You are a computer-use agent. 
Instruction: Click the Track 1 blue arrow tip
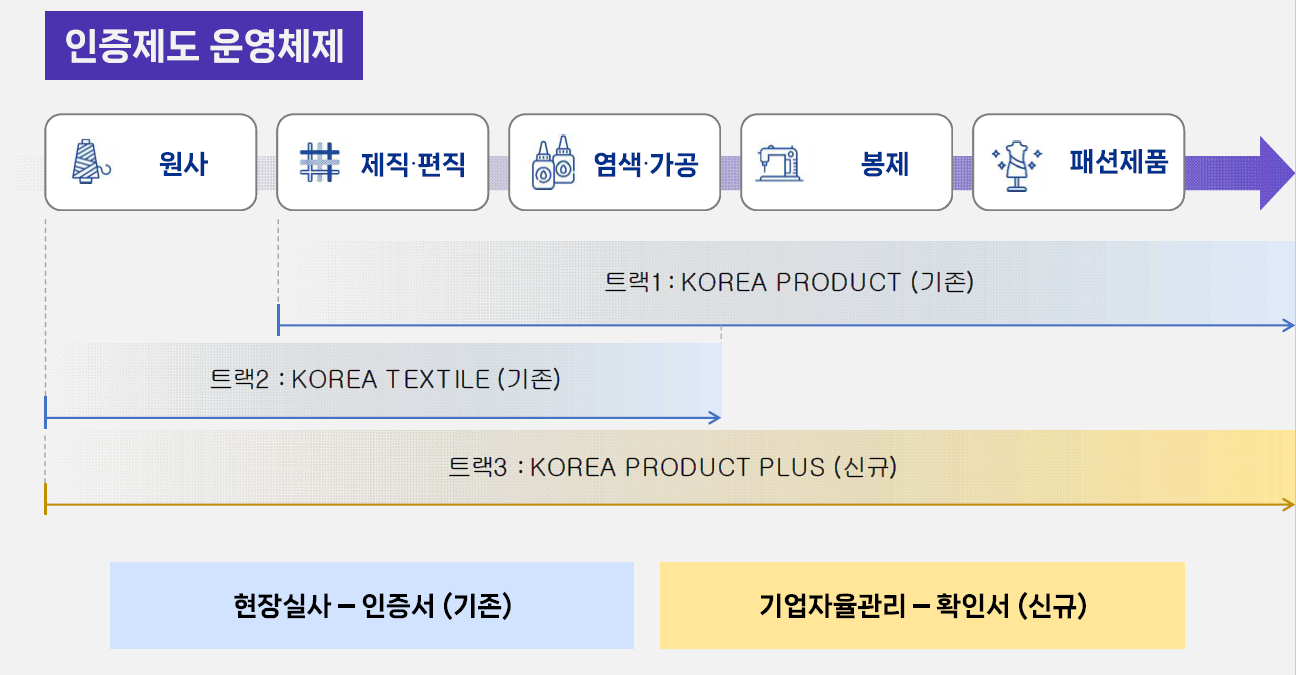(1289, 325)
